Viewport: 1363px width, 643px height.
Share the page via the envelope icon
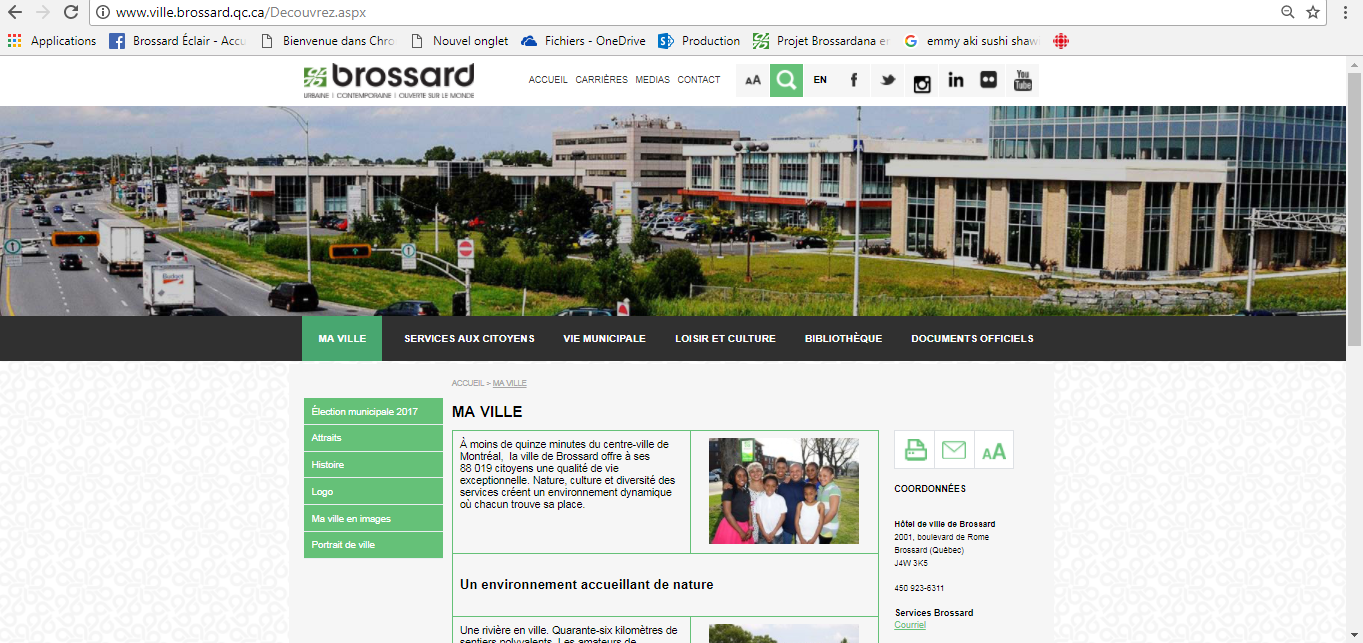coord(953,449)
